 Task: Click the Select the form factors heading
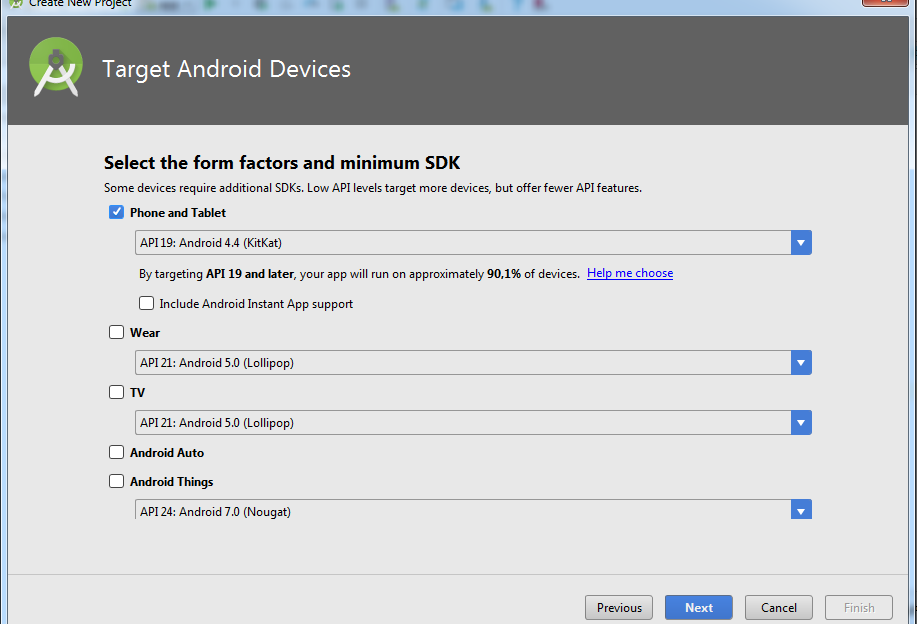[x=281, y=162]
